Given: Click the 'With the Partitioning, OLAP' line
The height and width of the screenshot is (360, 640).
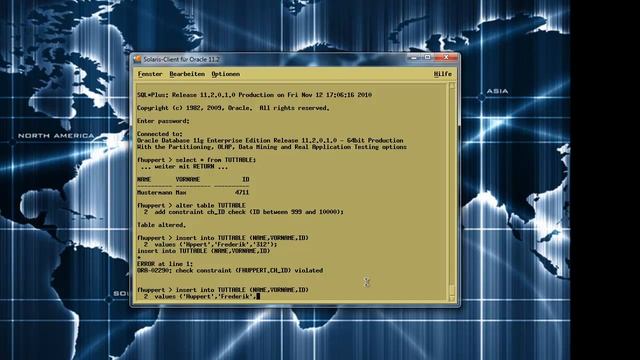Looking at the screenshot, I should pos(272,147).
